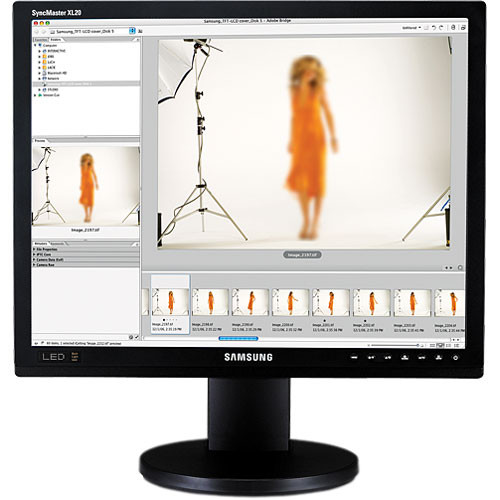The image size is (500, 500).
Task: Switch to the Favorites tab
Action: (x=41, y=40)
